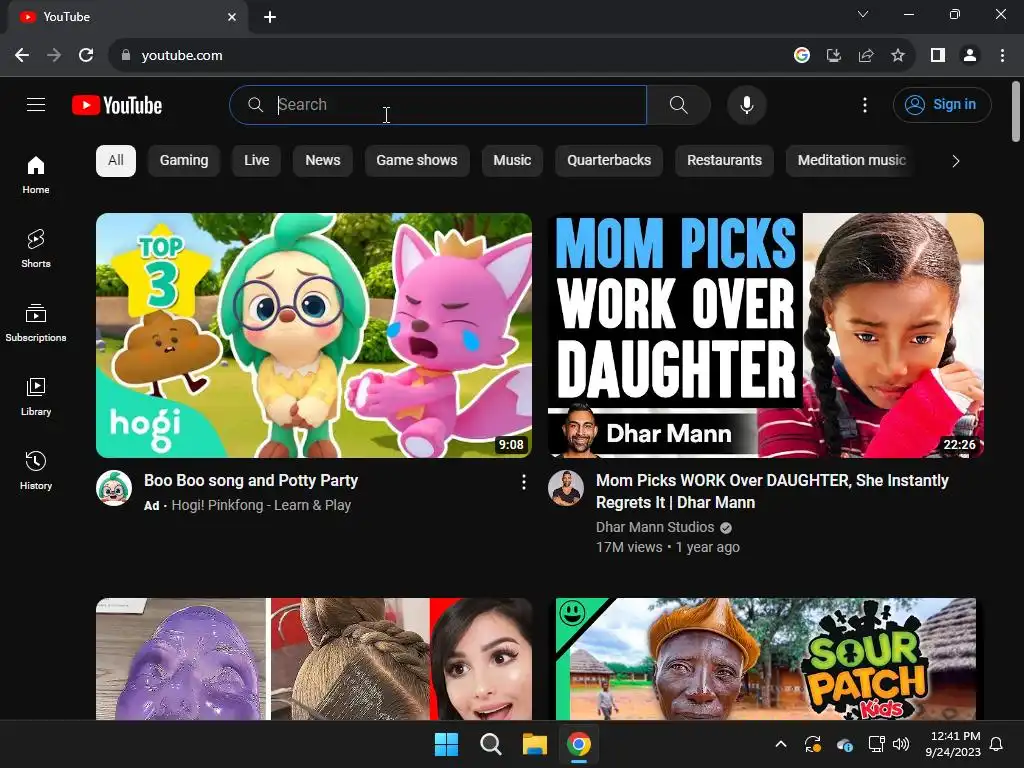Screen dimensions: 1024x768
Task: Toggle the Chrome side panel
Action: (938, 56)
